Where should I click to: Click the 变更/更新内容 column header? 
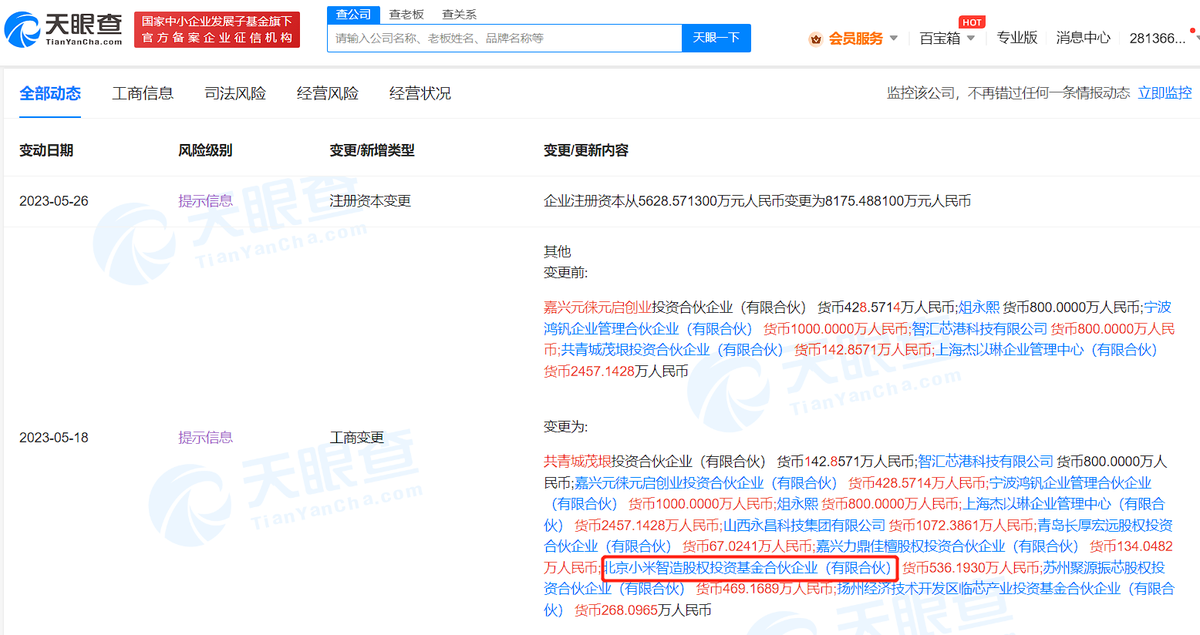click(586, 150)
